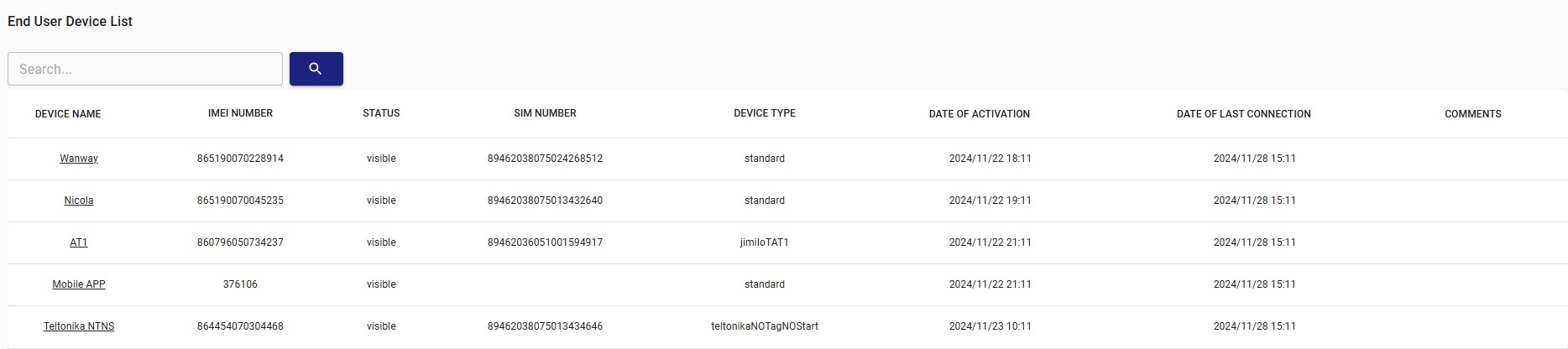
Task: Open the Teltonika NTNS device link
Action: (79, 326)
